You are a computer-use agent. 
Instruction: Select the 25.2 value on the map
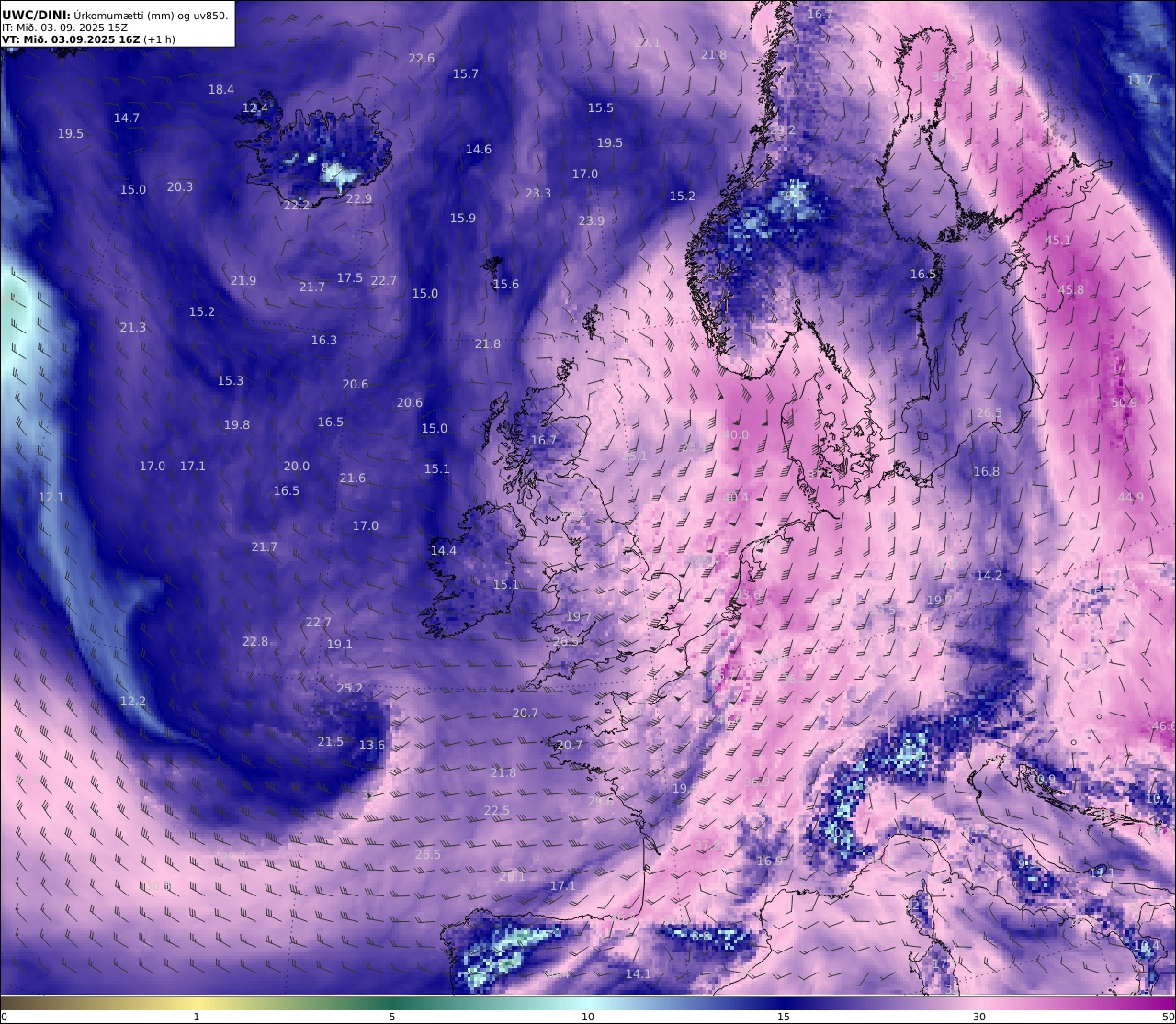pos(350,689)
